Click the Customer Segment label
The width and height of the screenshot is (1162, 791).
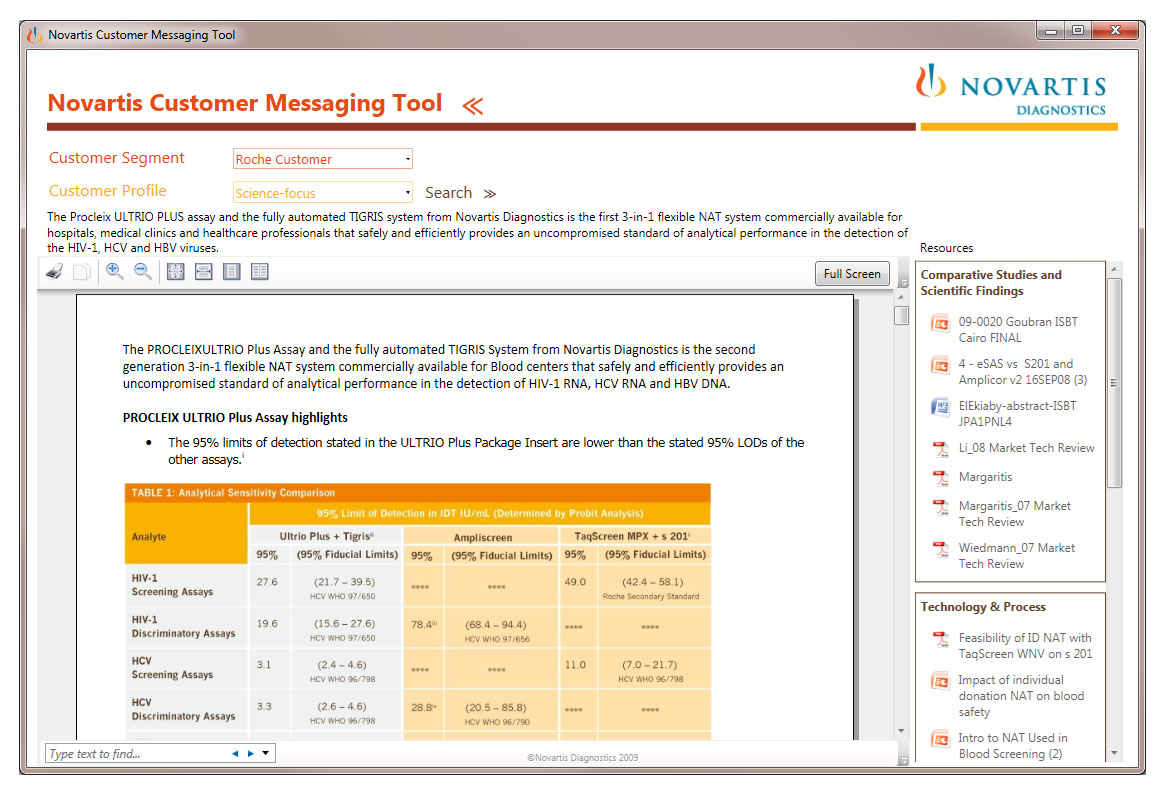(x=116, y=158)
